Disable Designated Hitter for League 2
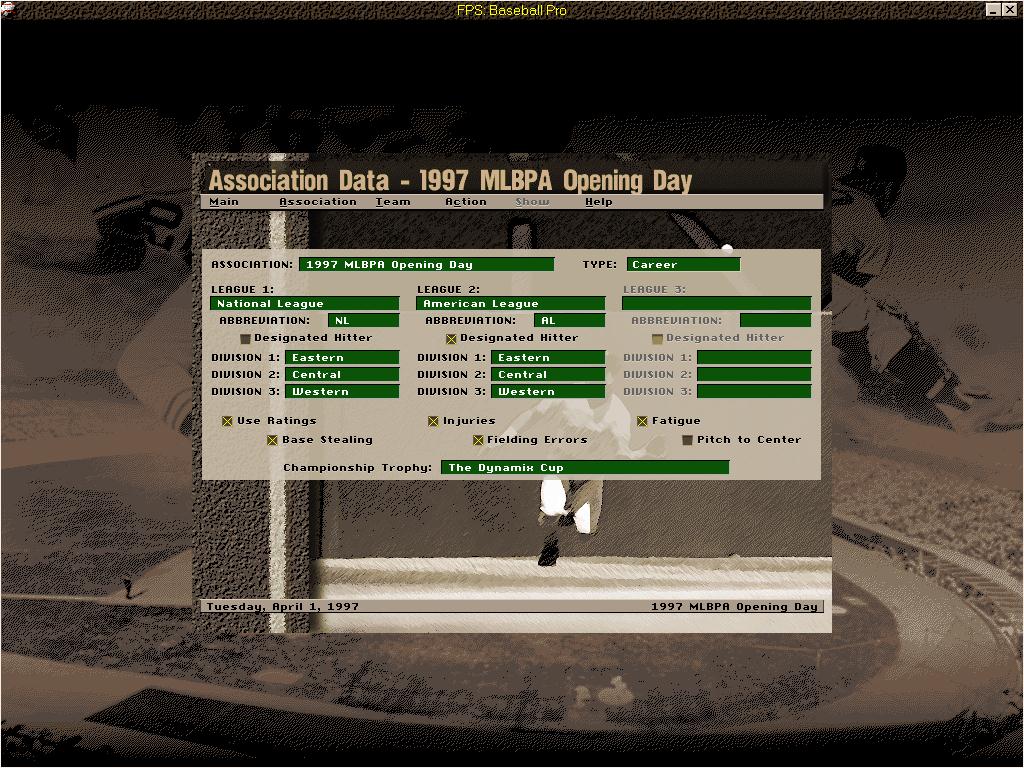 point(451,339)
